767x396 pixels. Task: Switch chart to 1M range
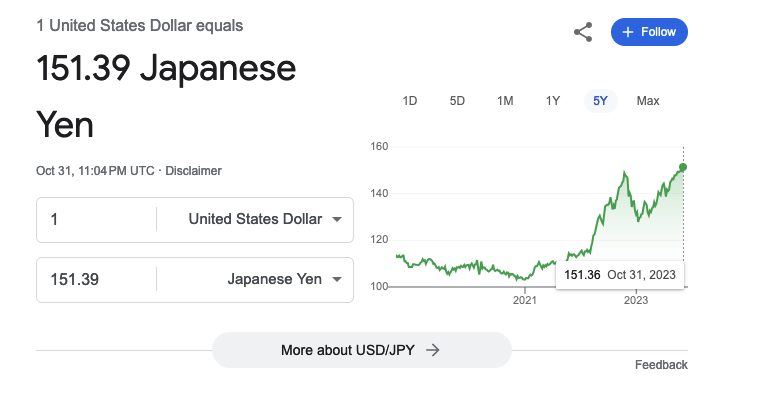(505, 101)
